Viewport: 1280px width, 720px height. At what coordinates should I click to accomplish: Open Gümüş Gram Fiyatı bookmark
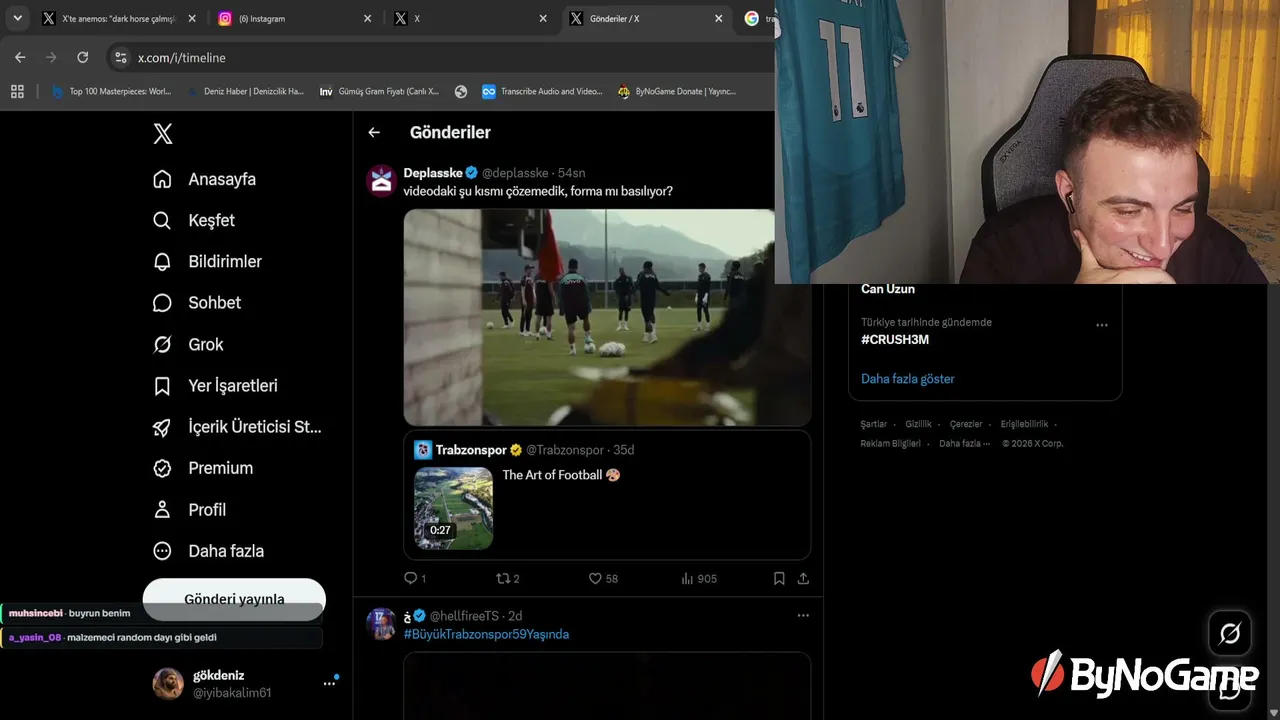(x=379, y=91)
